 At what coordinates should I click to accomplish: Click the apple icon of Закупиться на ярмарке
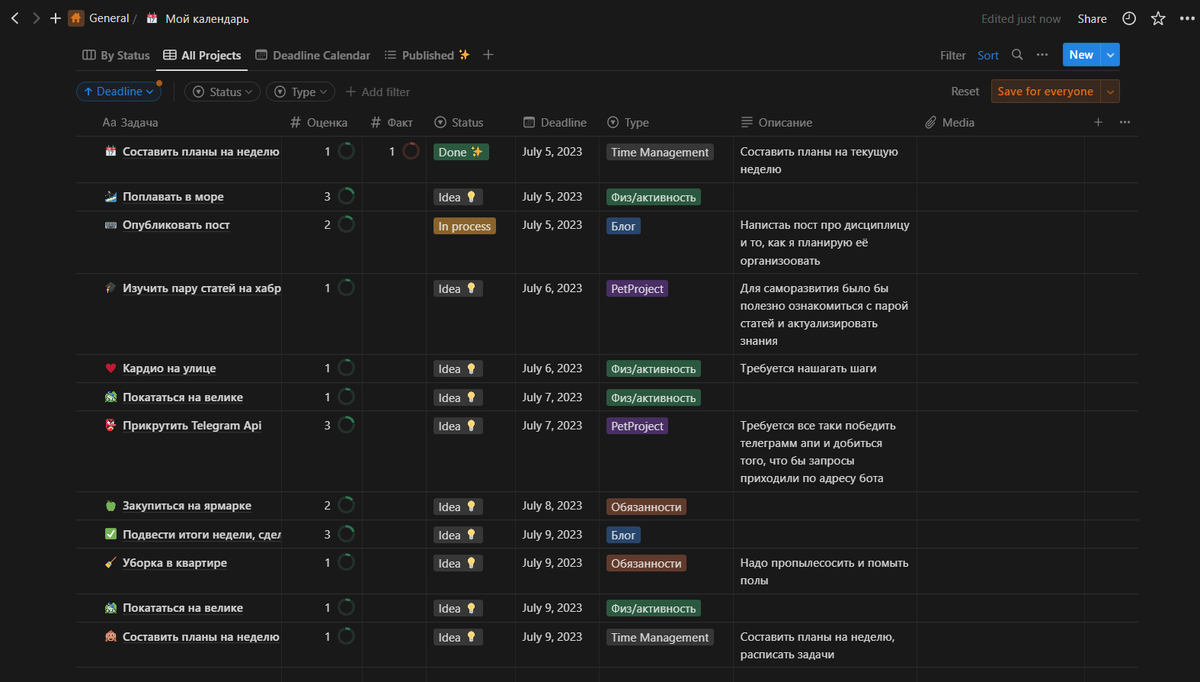pos(110,506)
